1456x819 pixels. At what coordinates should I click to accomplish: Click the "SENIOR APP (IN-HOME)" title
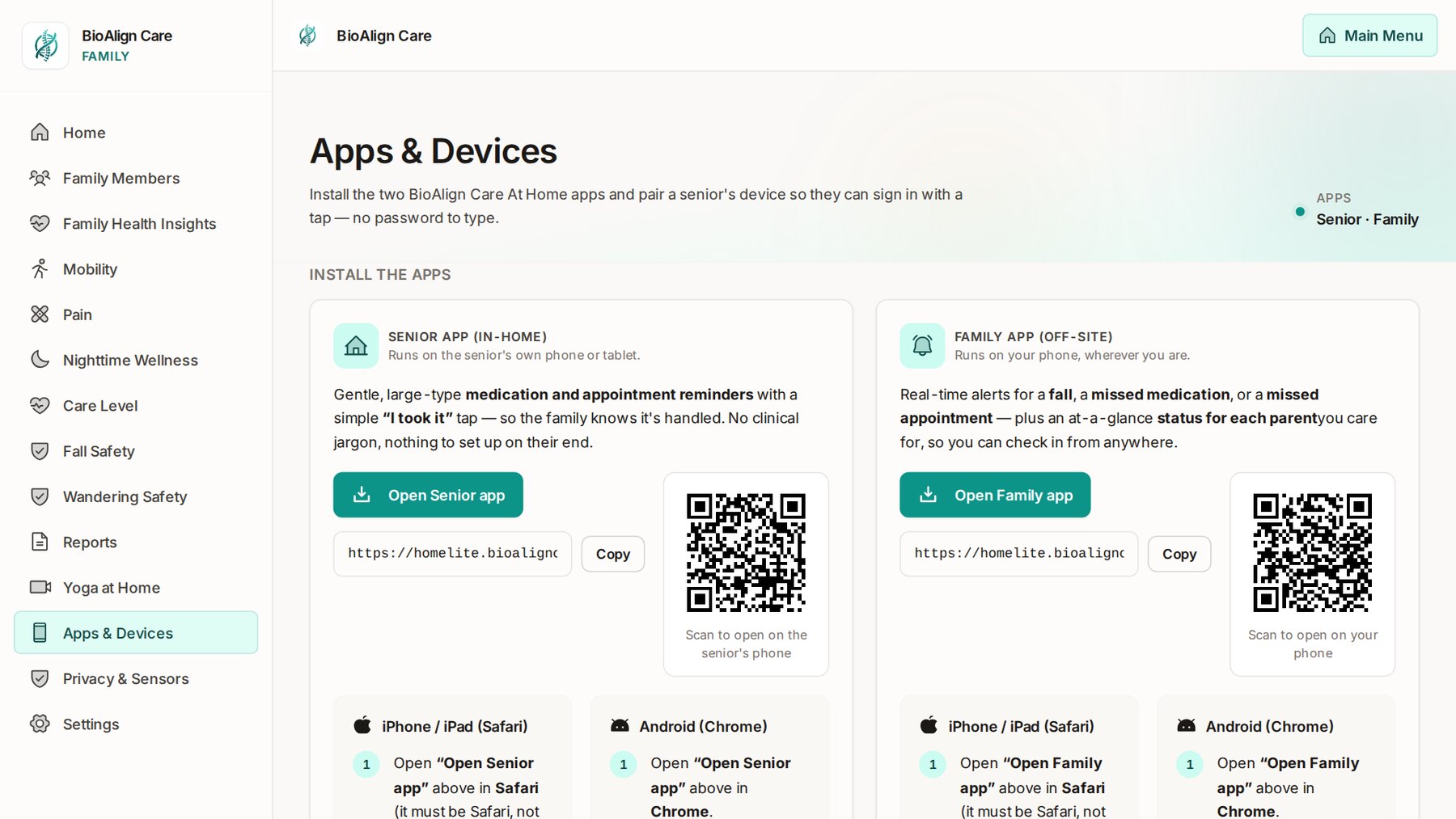tap(468, 336)
